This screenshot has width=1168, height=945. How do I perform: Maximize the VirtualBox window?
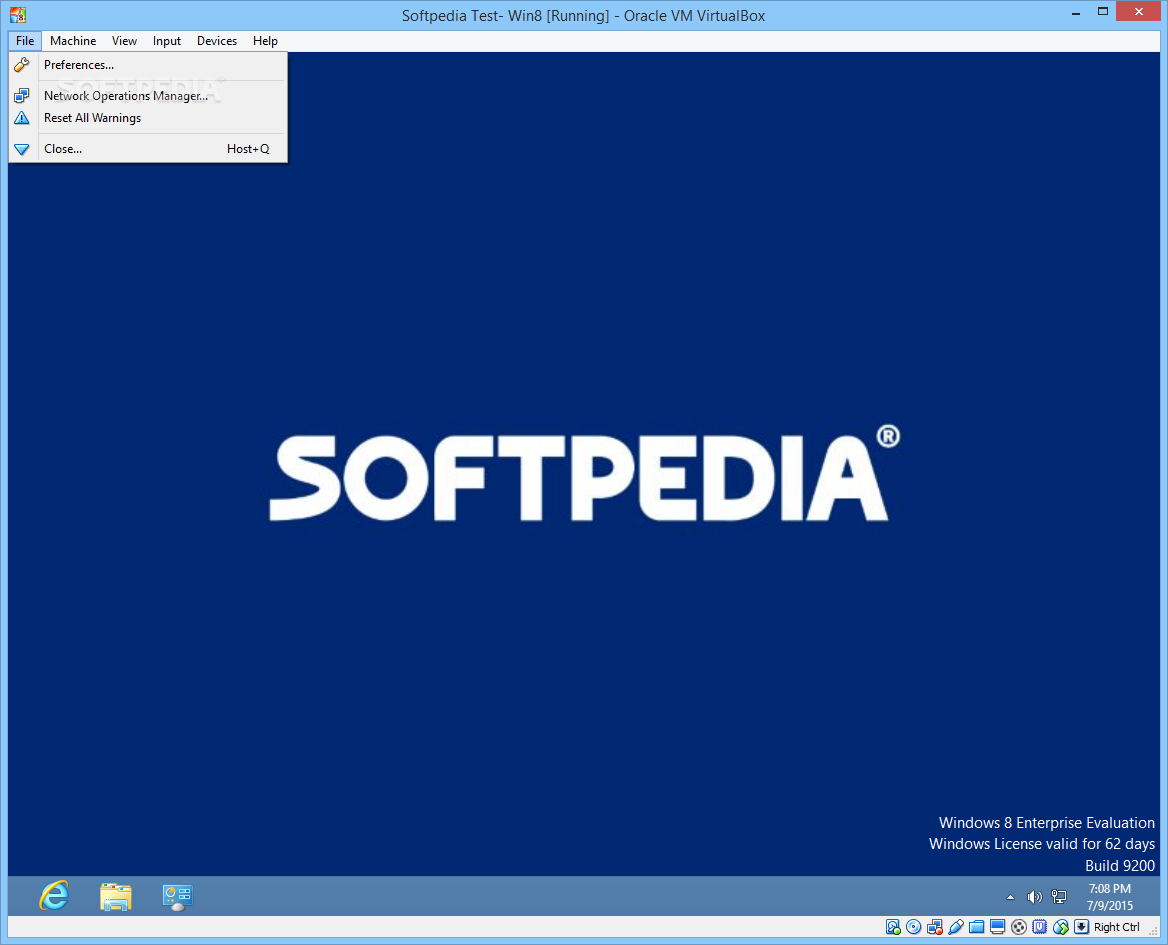point(1103,11)
